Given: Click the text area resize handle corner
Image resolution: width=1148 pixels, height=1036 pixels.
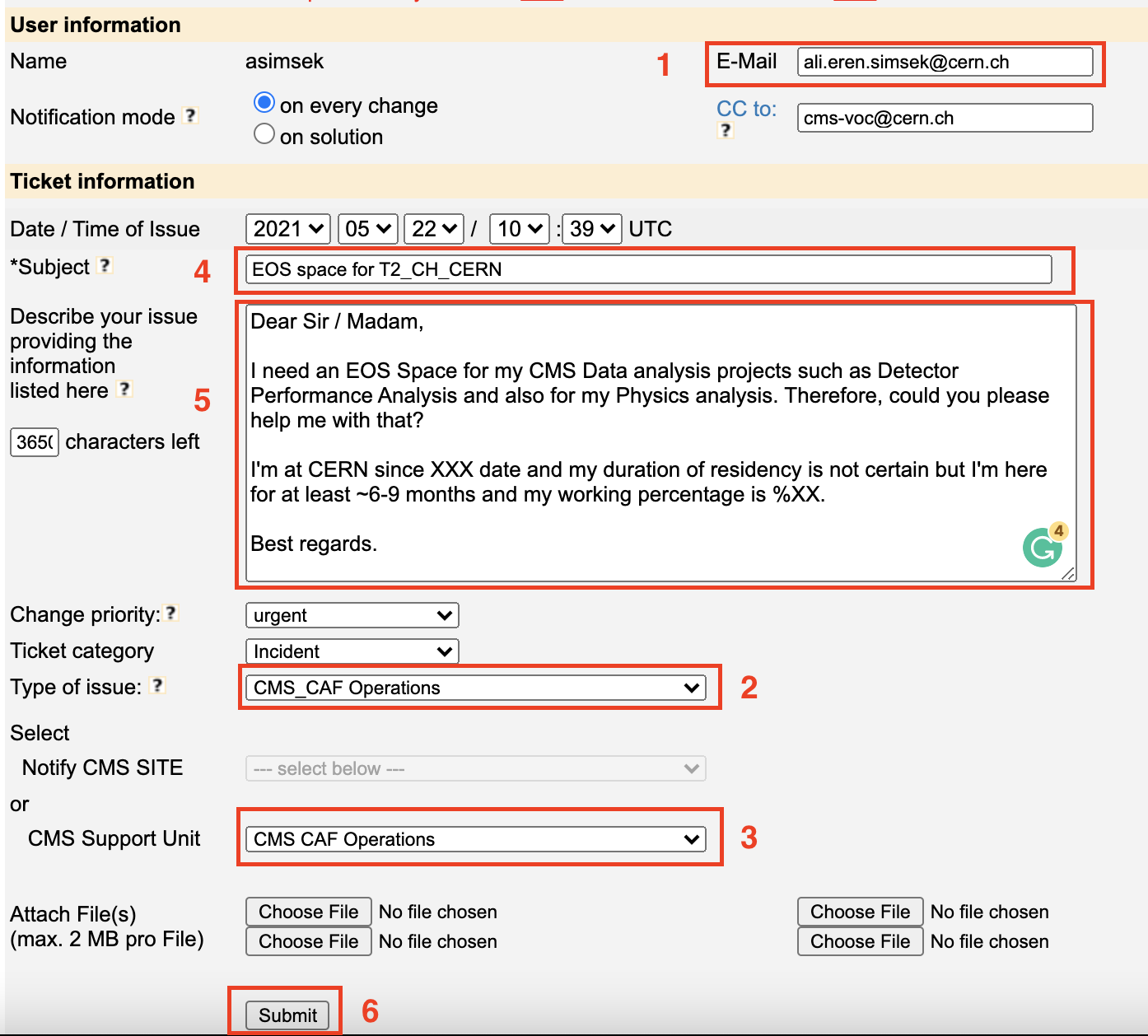Looking at the screenshot, I should tap(1068, 574).
